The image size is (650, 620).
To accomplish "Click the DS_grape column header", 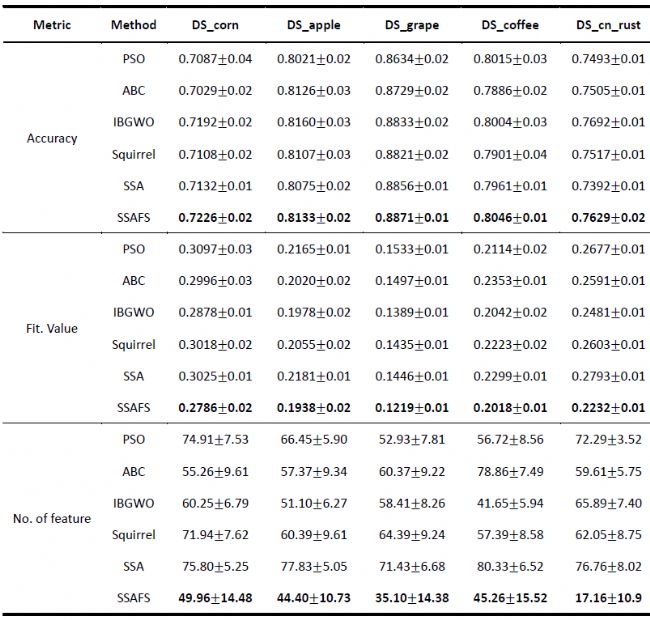I will [x=414, y=24].
